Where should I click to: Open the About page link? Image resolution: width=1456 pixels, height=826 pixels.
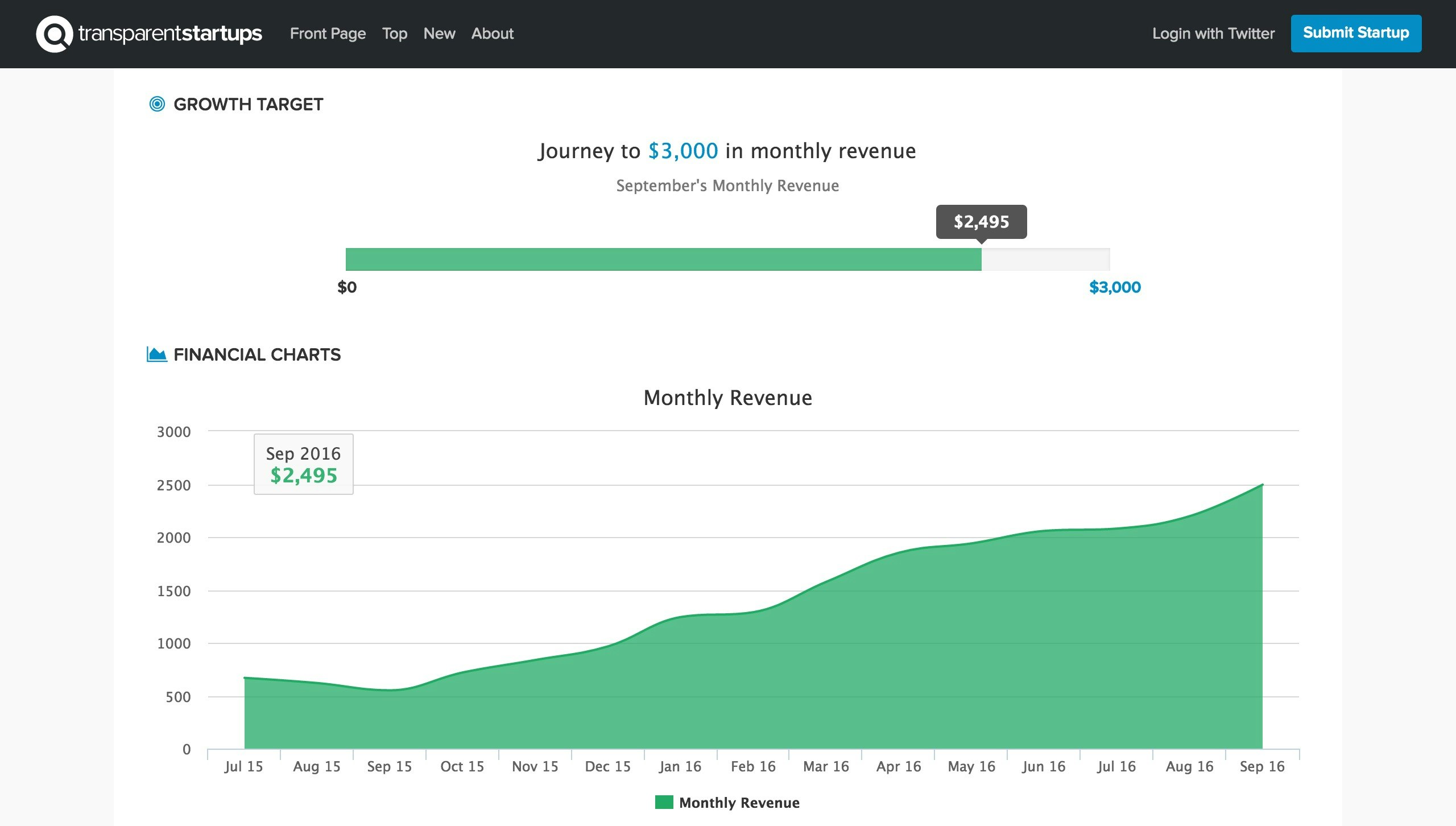coord(492,34)
